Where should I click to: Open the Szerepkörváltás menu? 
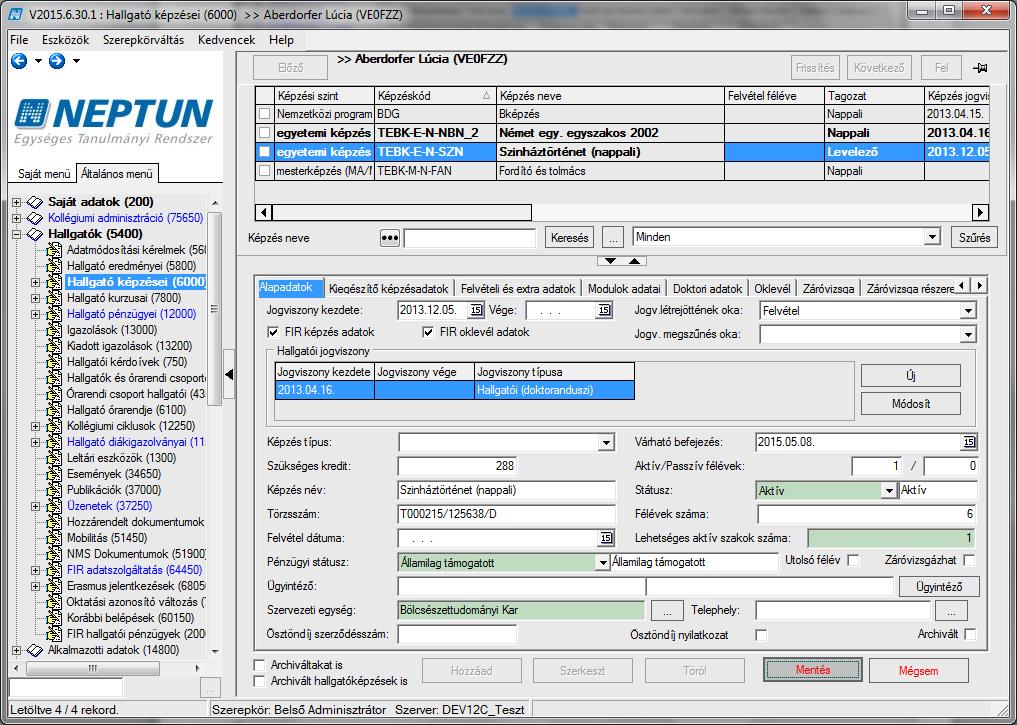143,40
